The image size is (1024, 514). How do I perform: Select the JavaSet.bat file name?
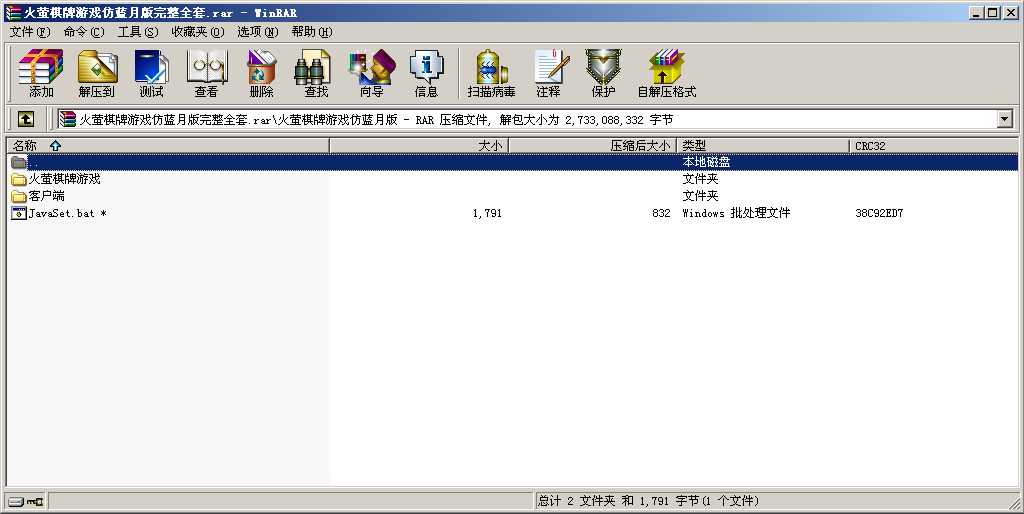(x=67, y=213)
